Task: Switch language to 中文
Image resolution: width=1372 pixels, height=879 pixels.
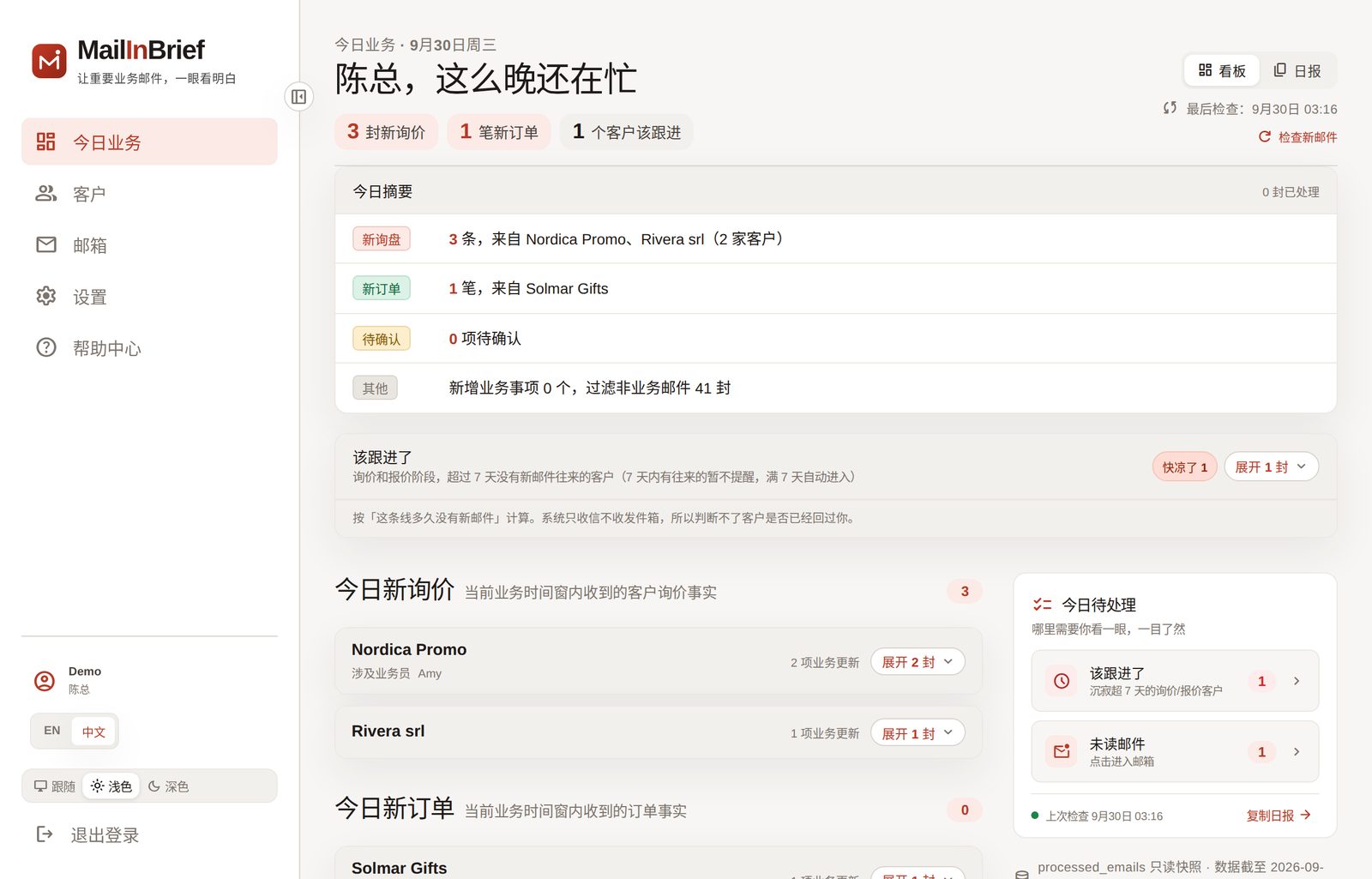Action: (93, 731)
